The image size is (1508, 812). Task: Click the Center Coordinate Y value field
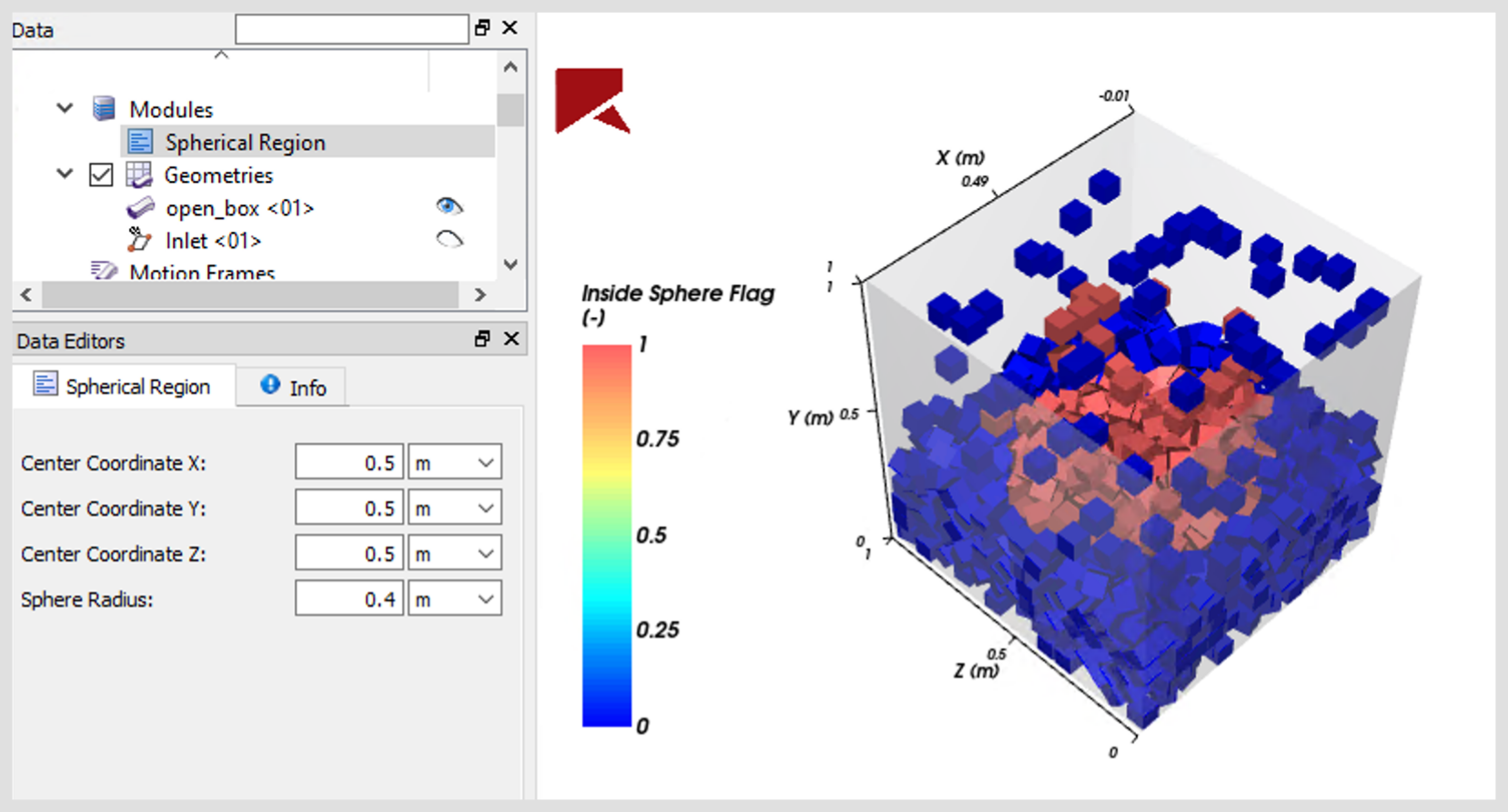(x=348, y=507)
